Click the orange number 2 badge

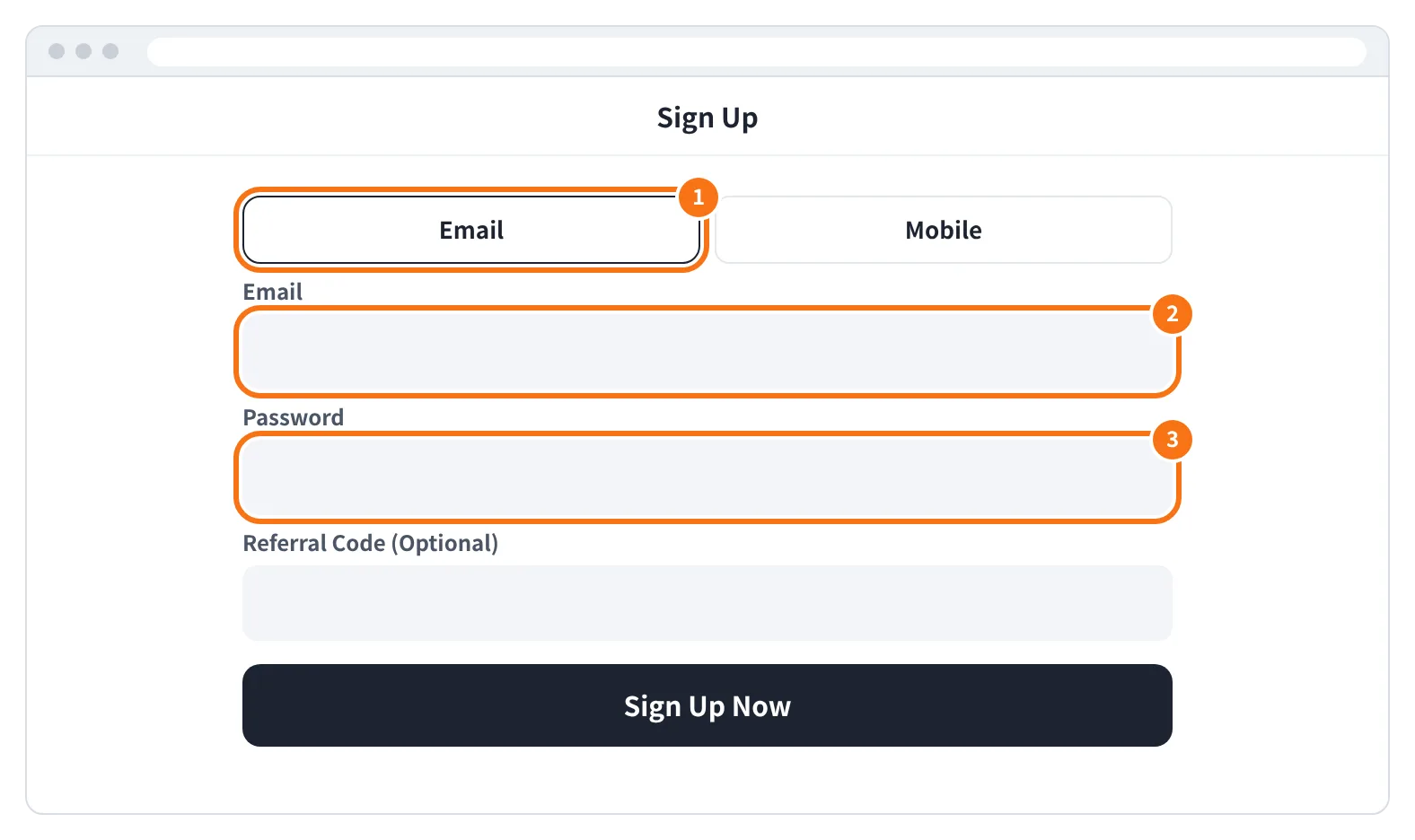click(1172, 314)
